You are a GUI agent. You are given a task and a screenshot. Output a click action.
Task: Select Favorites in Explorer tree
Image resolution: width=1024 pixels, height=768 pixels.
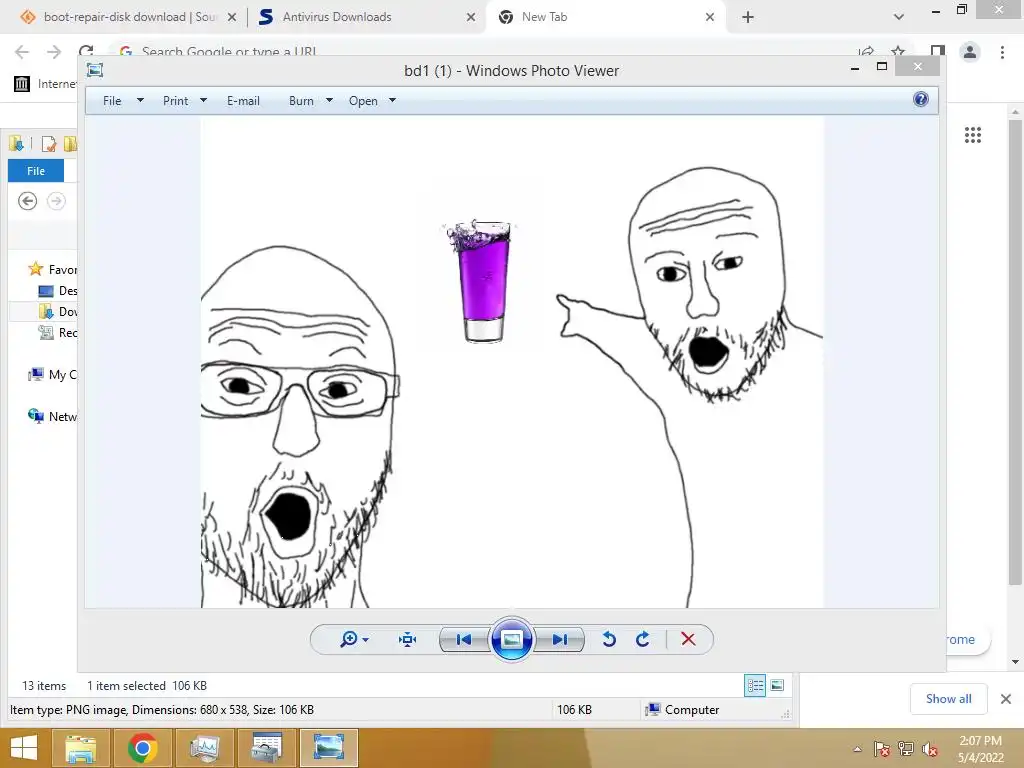click(x=53, y=270)
